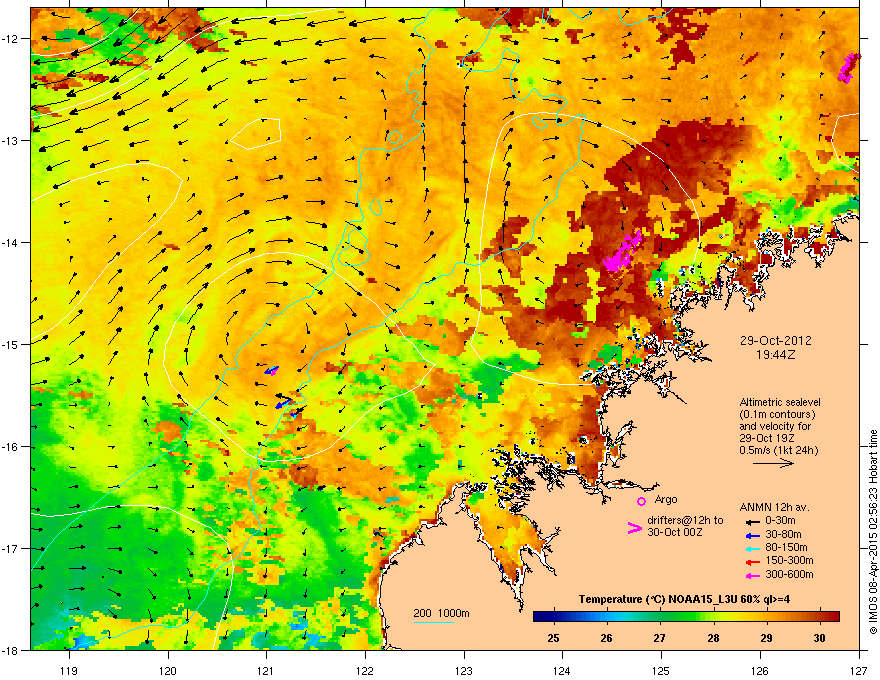Click the 'drifters@12h to' legend label
Screen dimensions: 880x680
pos(685,520)
